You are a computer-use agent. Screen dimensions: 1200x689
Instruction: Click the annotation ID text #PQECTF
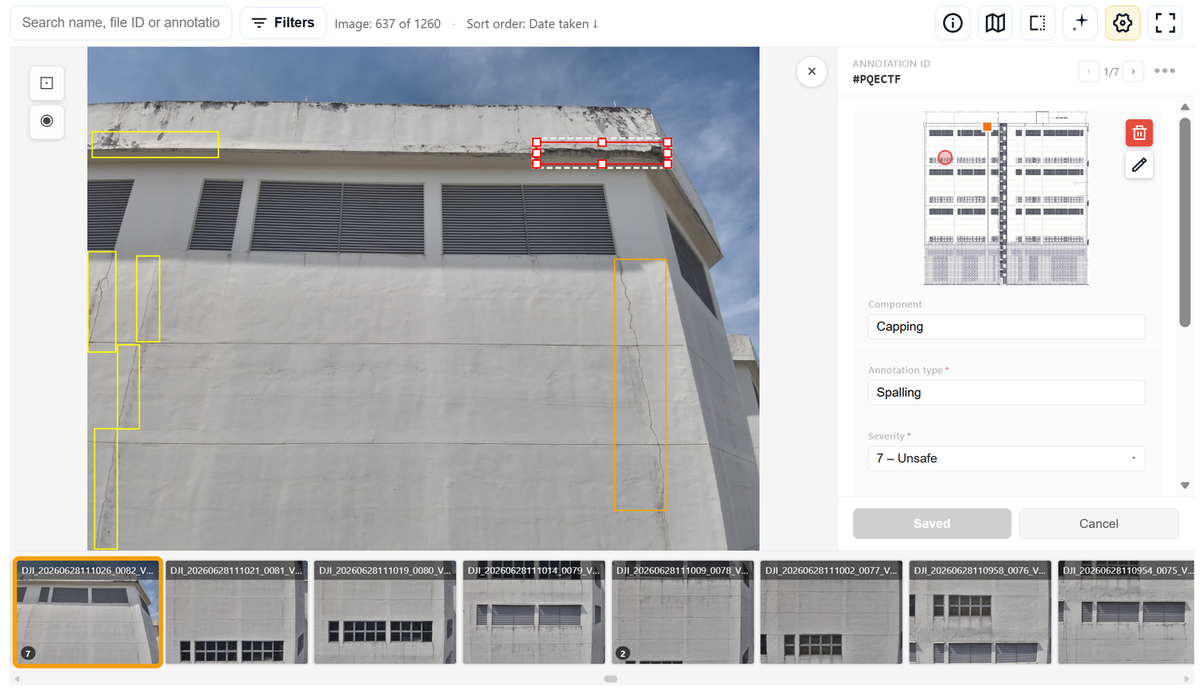pyautogui.click(x=877, y=79)
